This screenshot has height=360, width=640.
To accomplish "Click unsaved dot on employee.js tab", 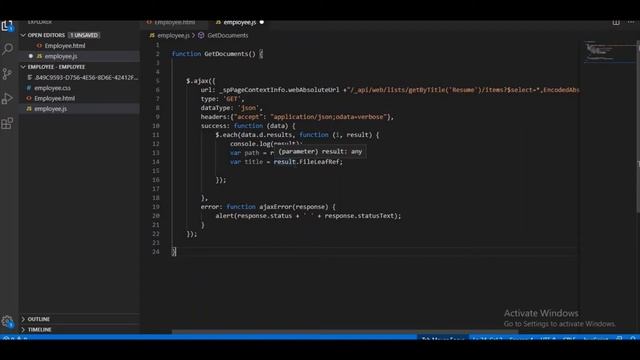I will click(x=262, y=22).
